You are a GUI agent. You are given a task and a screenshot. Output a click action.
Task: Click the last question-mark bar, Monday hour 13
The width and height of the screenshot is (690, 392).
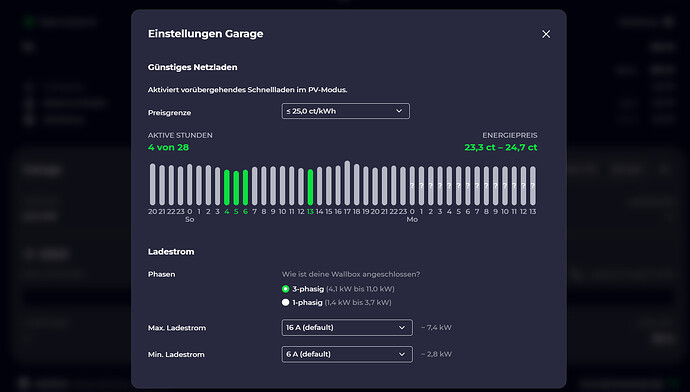point(532,186)
